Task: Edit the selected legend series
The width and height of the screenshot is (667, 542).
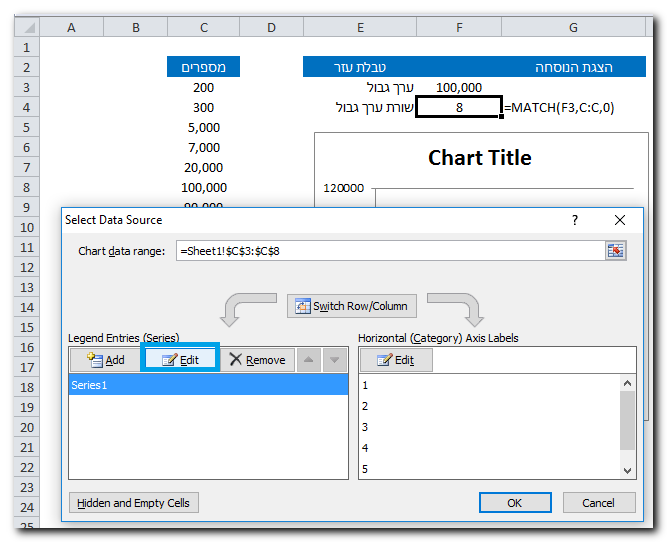Action: (x=180, y=360)
